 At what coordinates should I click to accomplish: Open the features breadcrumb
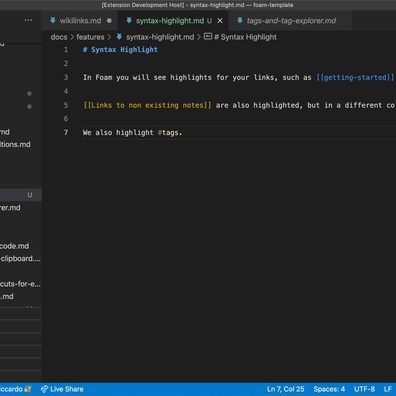[90, 37]
